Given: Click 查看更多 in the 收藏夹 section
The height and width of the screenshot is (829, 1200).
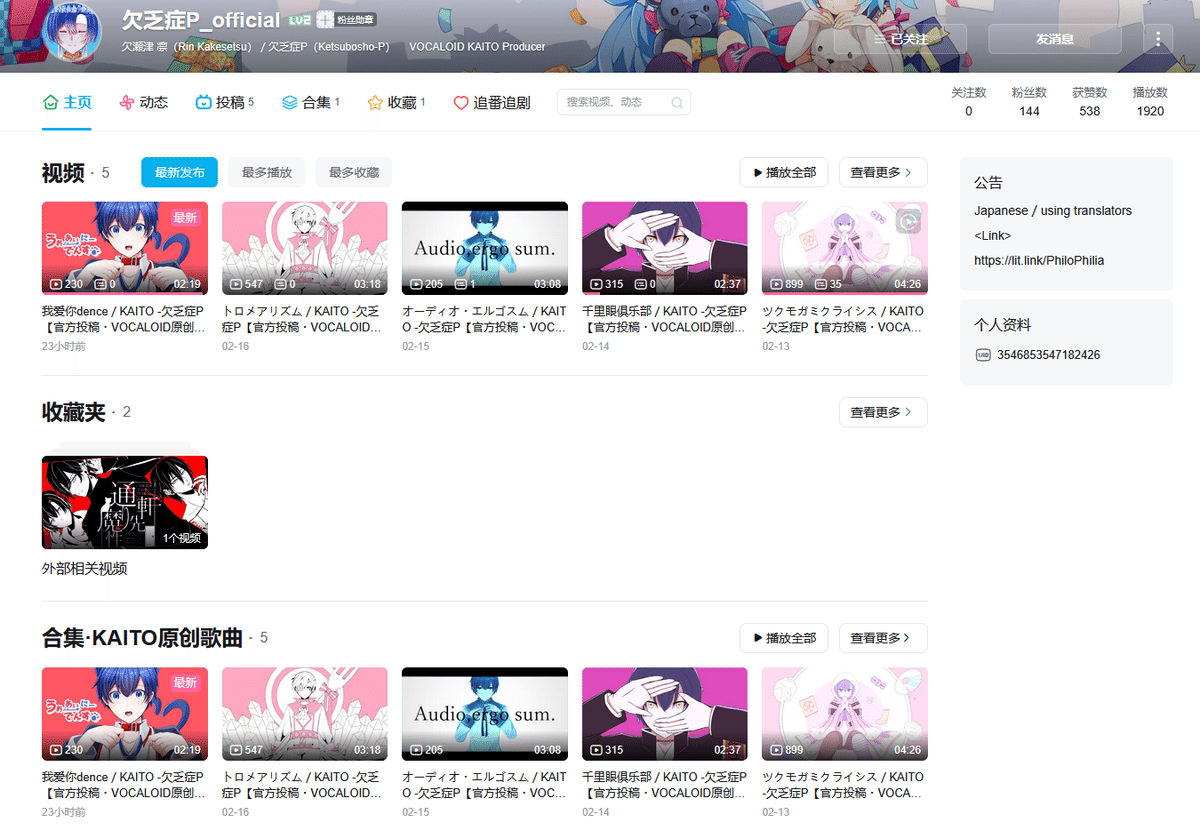Looking at the screenshot, I should pyautogui.click(x=883, y=412).
